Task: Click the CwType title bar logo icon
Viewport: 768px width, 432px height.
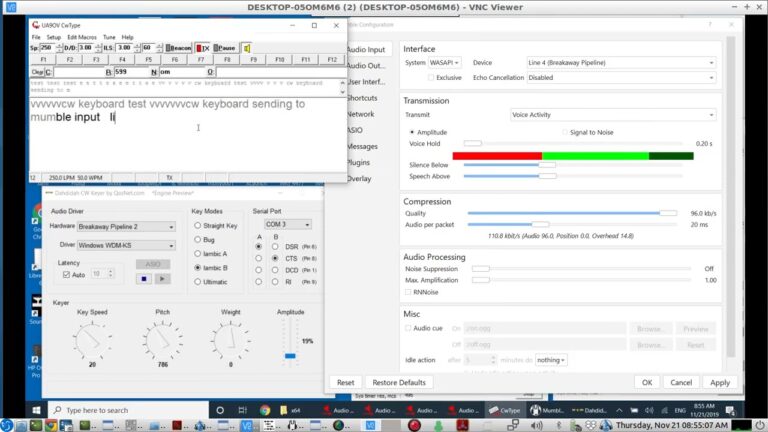Action: (36, 25)
